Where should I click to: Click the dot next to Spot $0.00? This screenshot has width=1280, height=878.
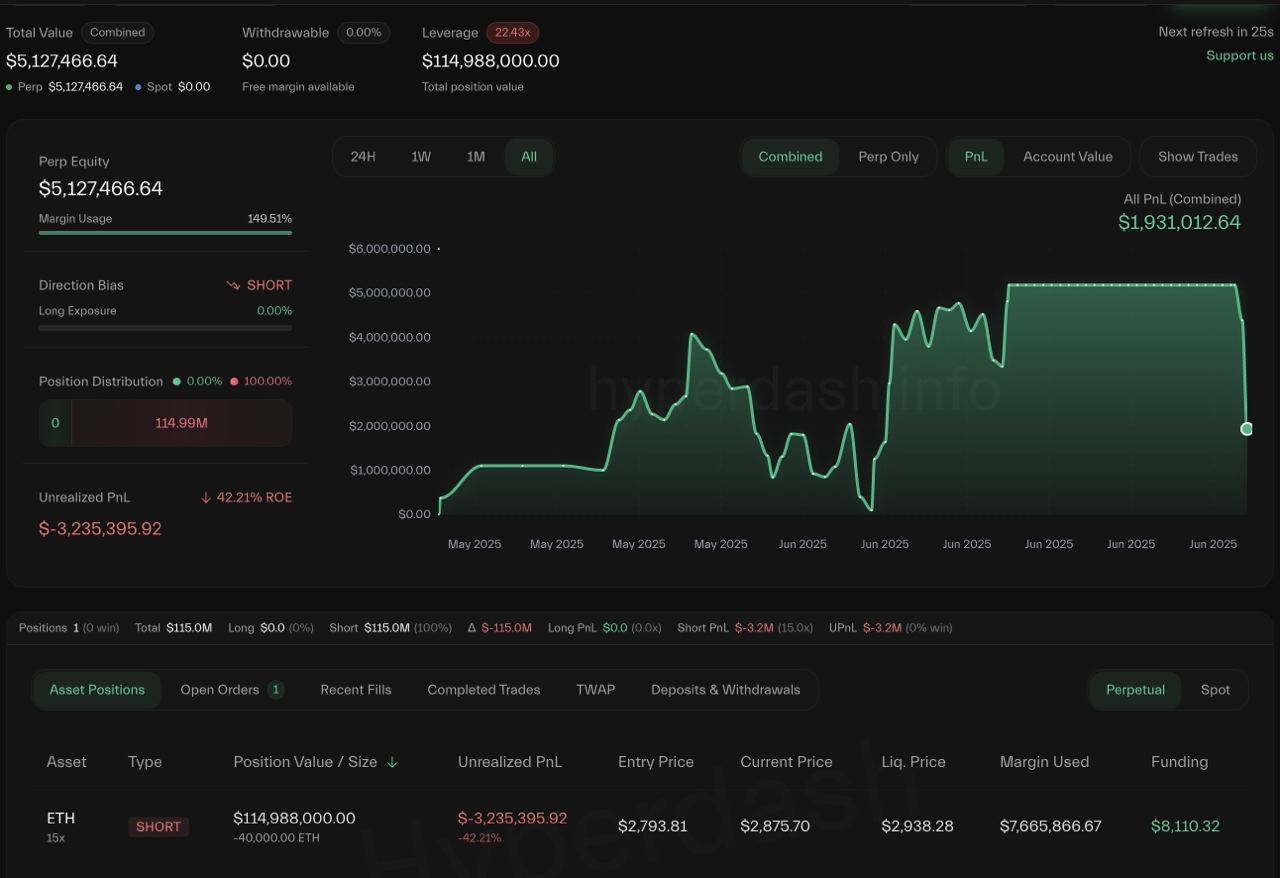tap(138, 87)
